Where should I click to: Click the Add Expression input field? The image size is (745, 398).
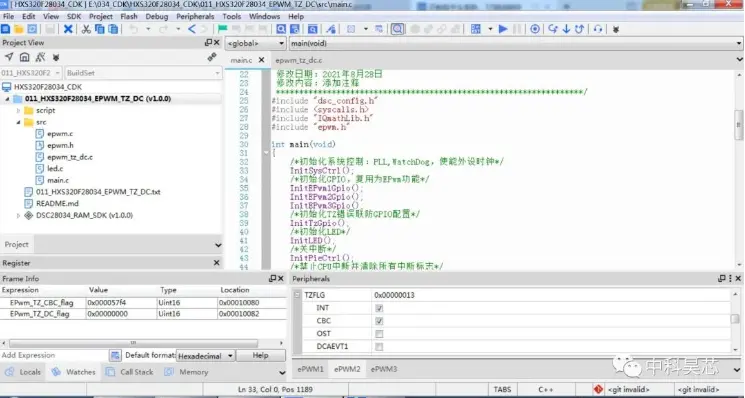pyautogui.click(x=54, y=355)
